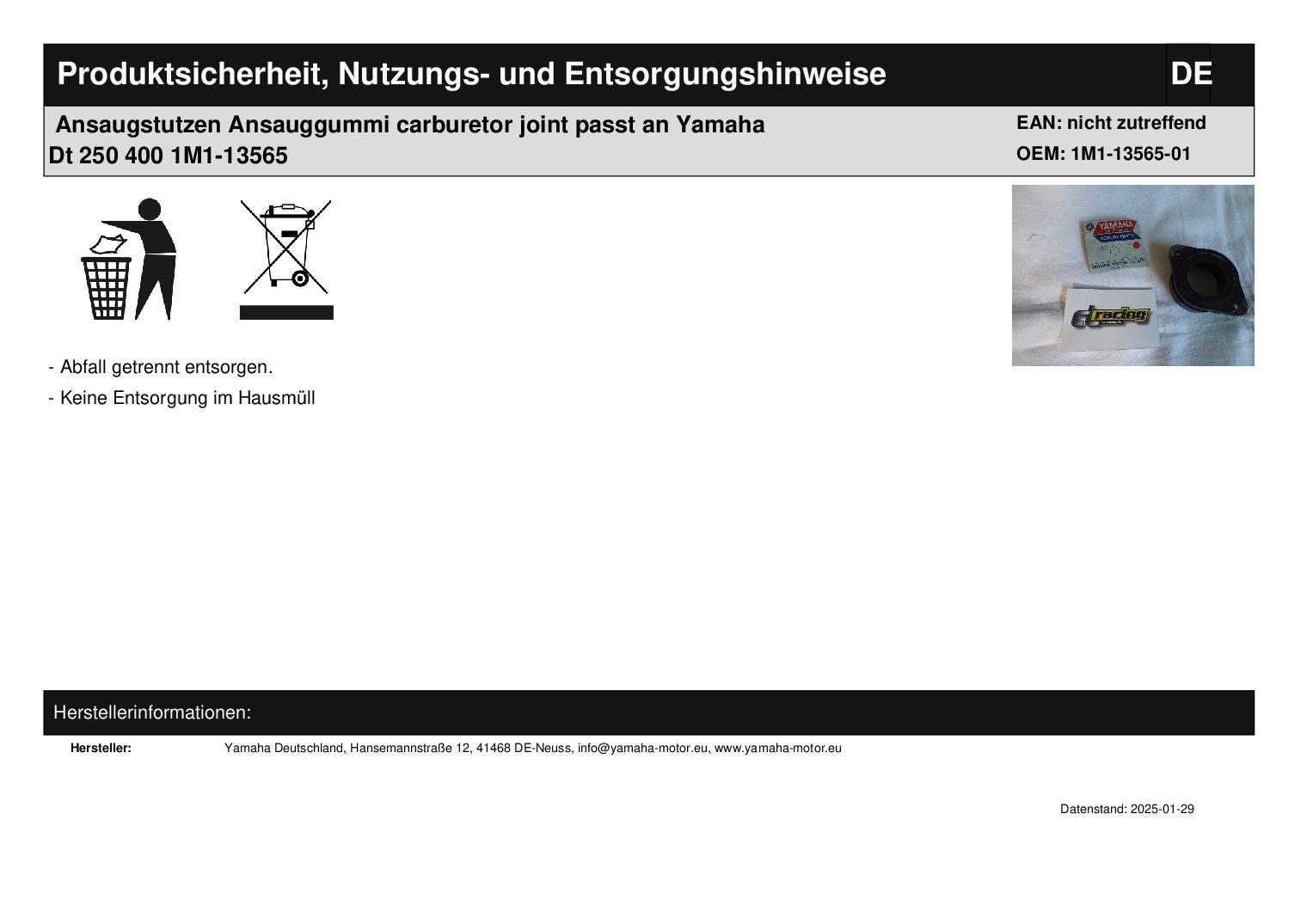1307x924 pixels.
Task: Visit the www.yamaha-motor.eu website link
Action: (x=777, y=748)
